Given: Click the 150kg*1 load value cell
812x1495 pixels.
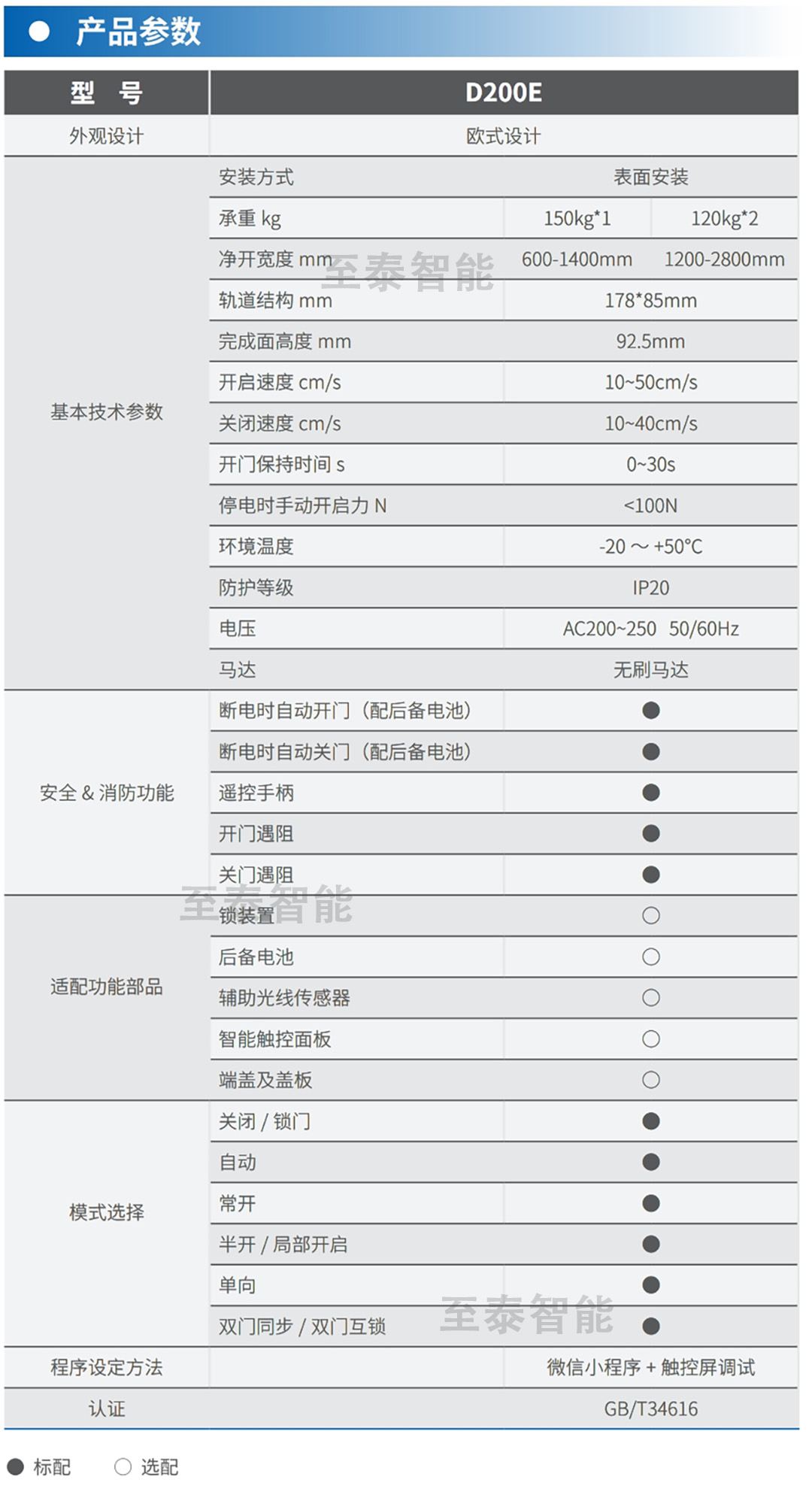Looking at the screenshot, I should [577, 218].
